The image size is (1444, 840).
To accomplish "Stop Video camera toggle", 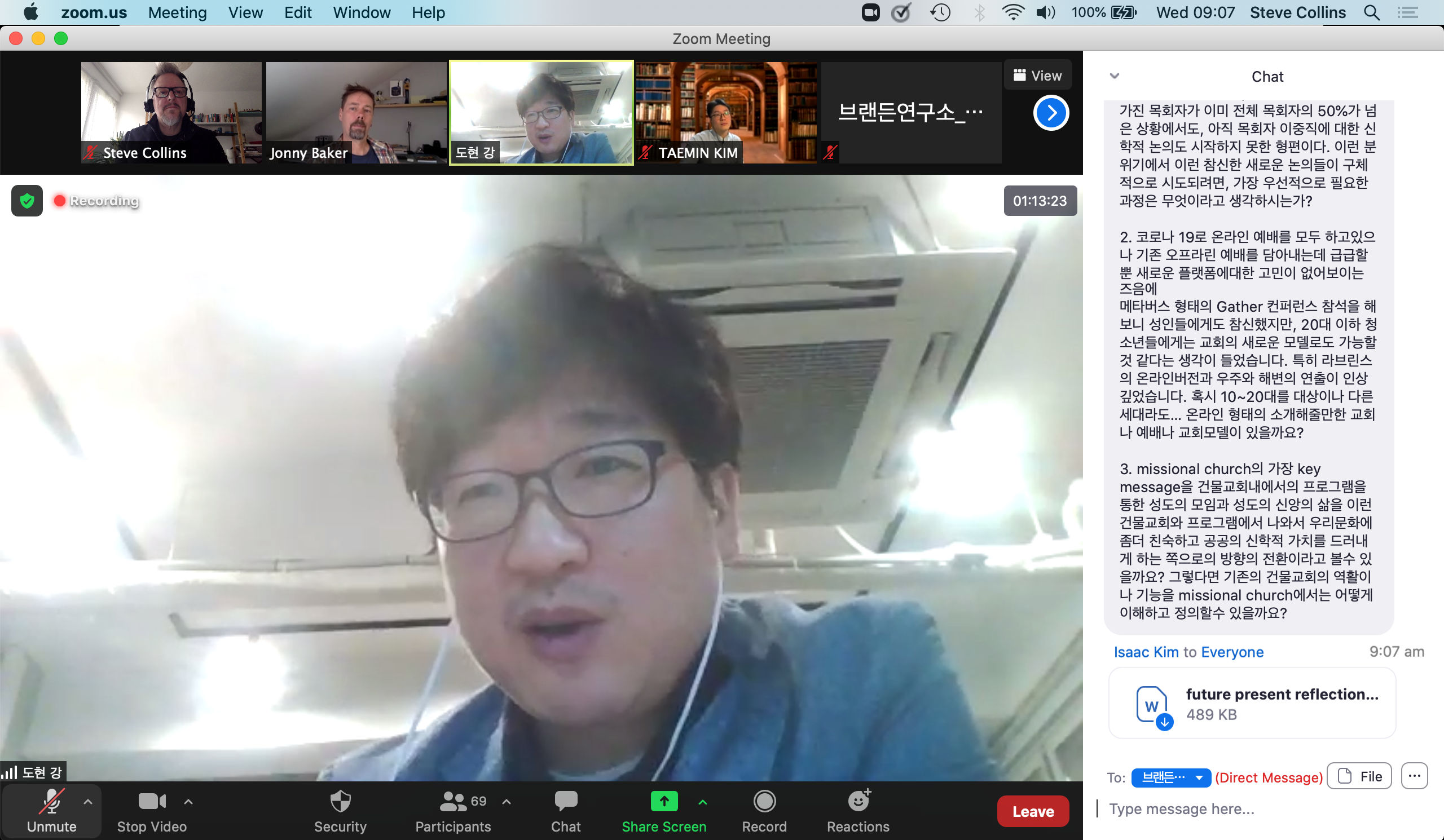I will [x=152, y=802].
